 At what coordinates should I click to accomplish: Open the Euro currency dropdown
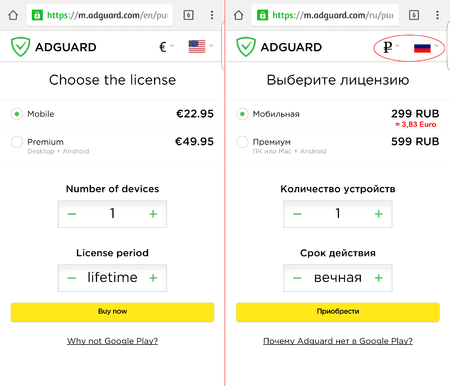pos(166,47)
